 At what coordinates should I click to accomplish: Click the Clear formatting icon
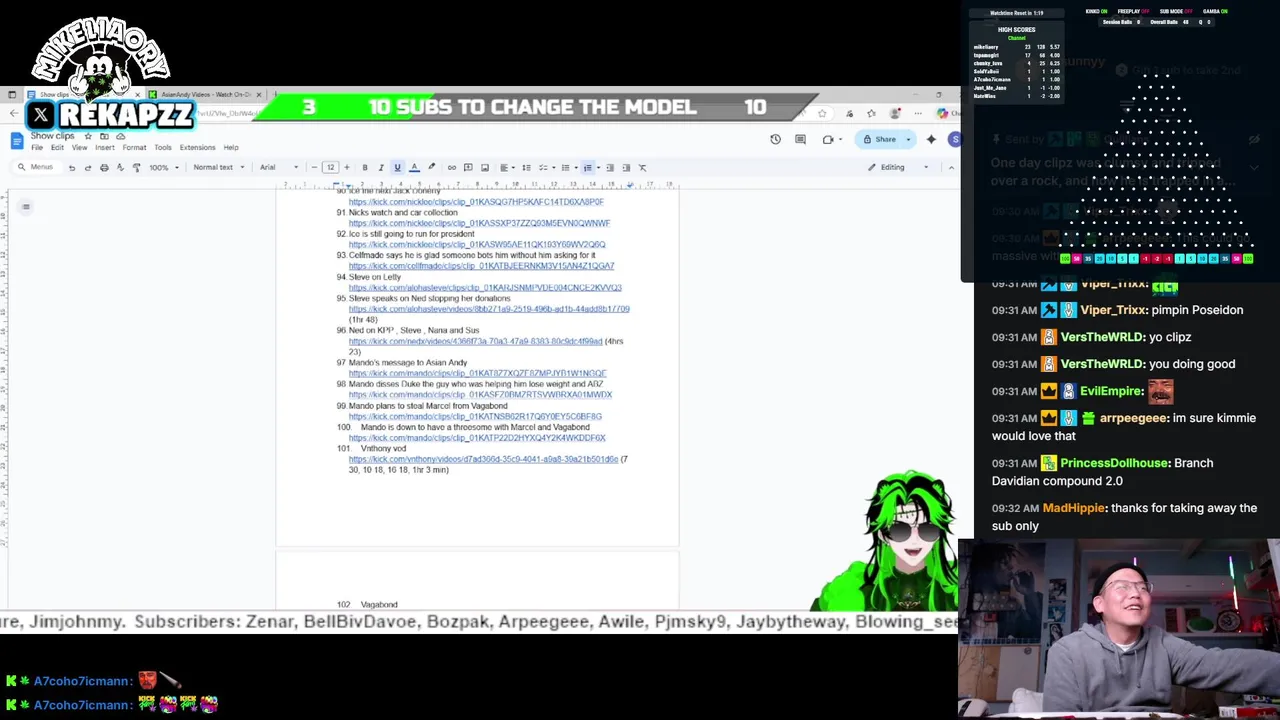[x=642, y=168]
